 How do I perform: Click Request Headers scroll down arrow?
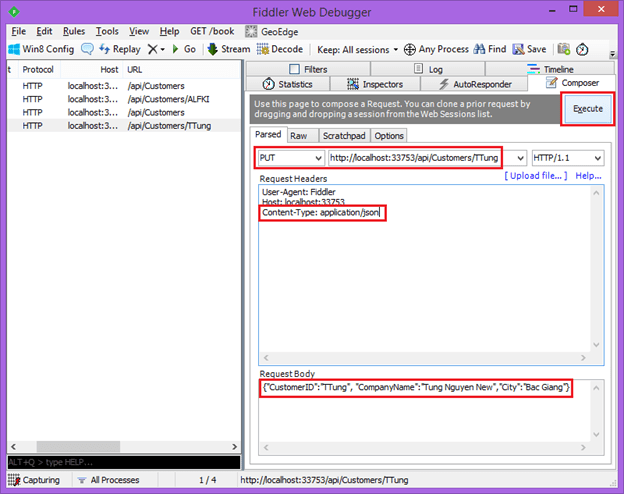596,345
